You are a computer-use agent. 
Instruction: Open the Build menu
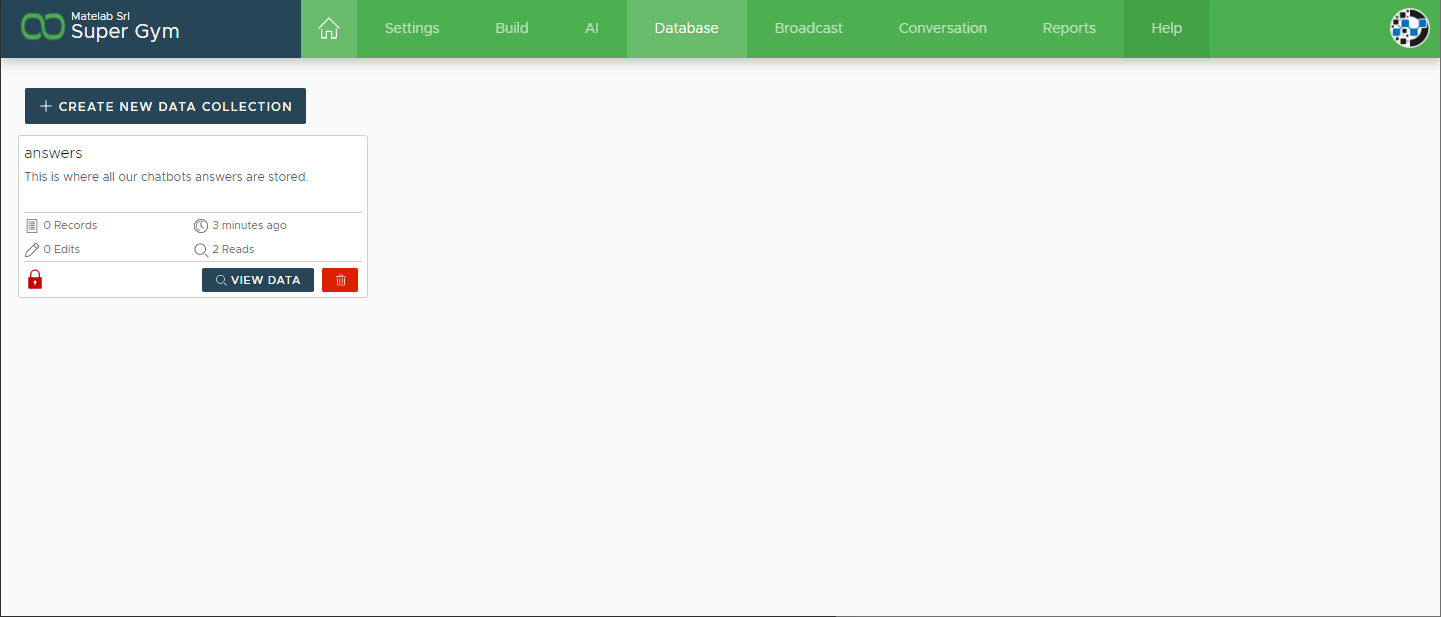pos(512,29)
